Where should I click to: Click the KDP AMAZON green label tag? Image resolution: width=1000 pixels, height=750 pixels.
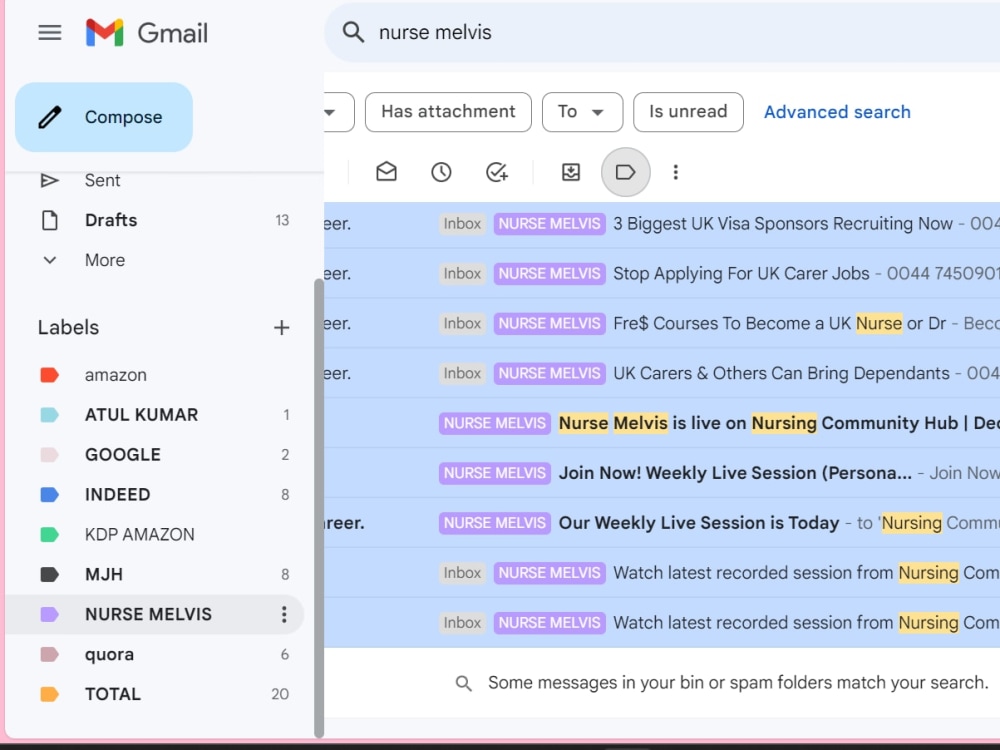50,534
